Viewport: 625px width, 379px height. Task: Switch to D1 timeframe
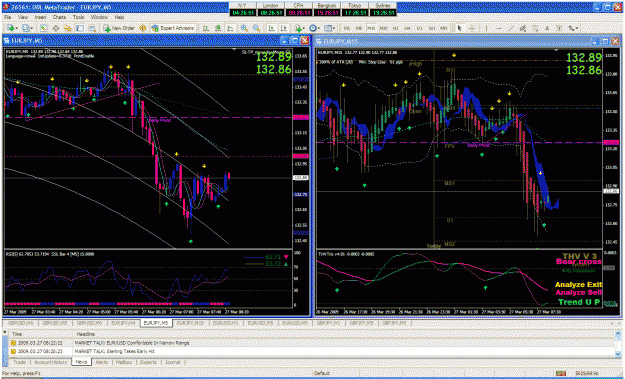pyautogui.click(x=420, y=28)
